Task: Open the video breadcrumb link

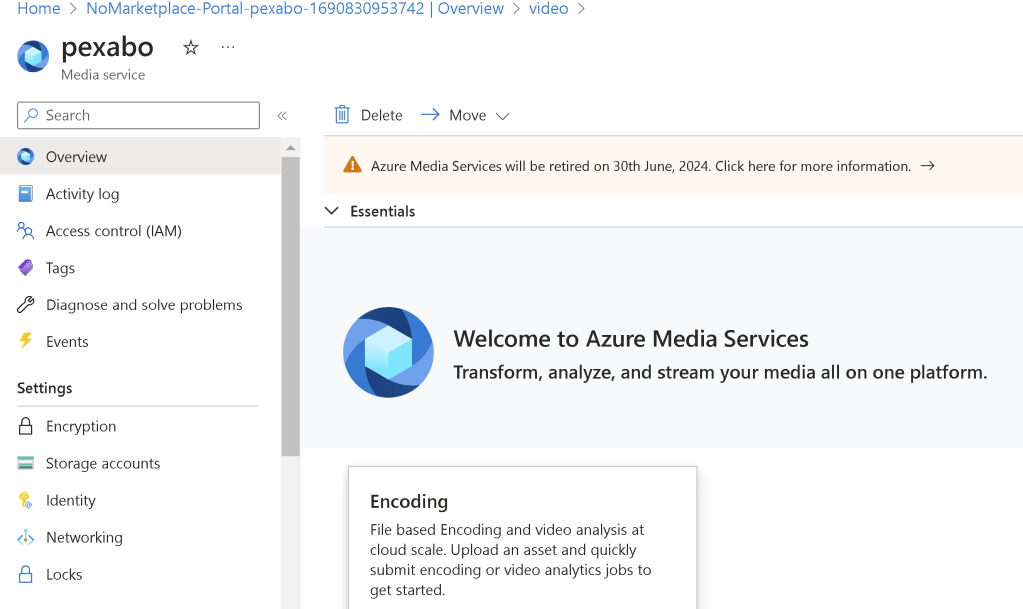Action: 549,8
